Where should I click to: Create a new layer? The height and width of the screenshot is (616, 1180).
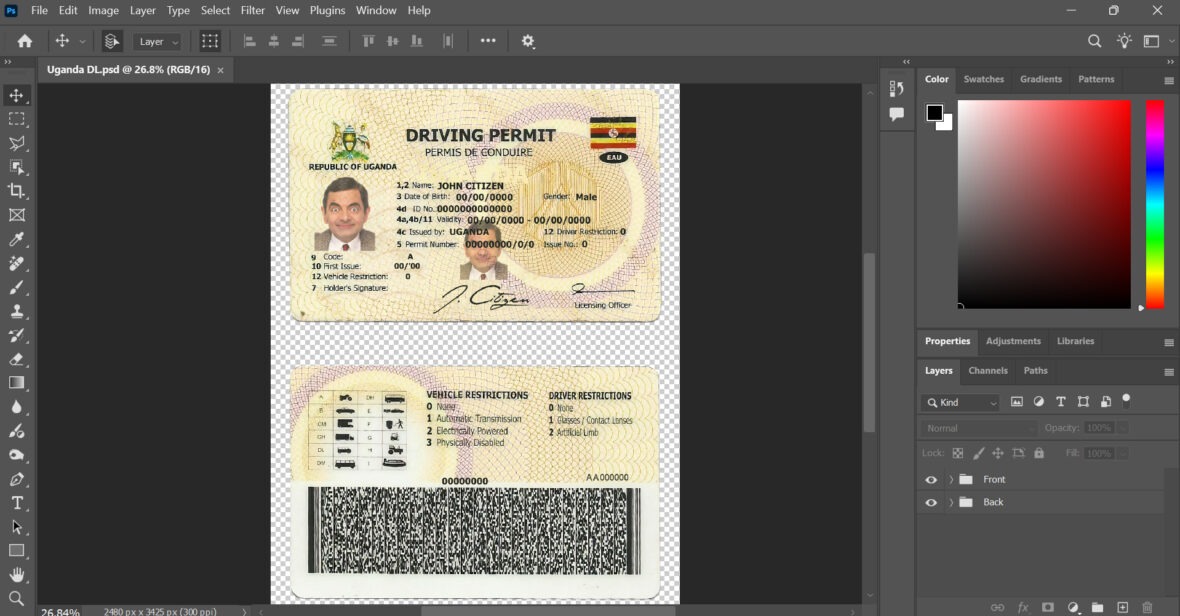pos(1122,606)
